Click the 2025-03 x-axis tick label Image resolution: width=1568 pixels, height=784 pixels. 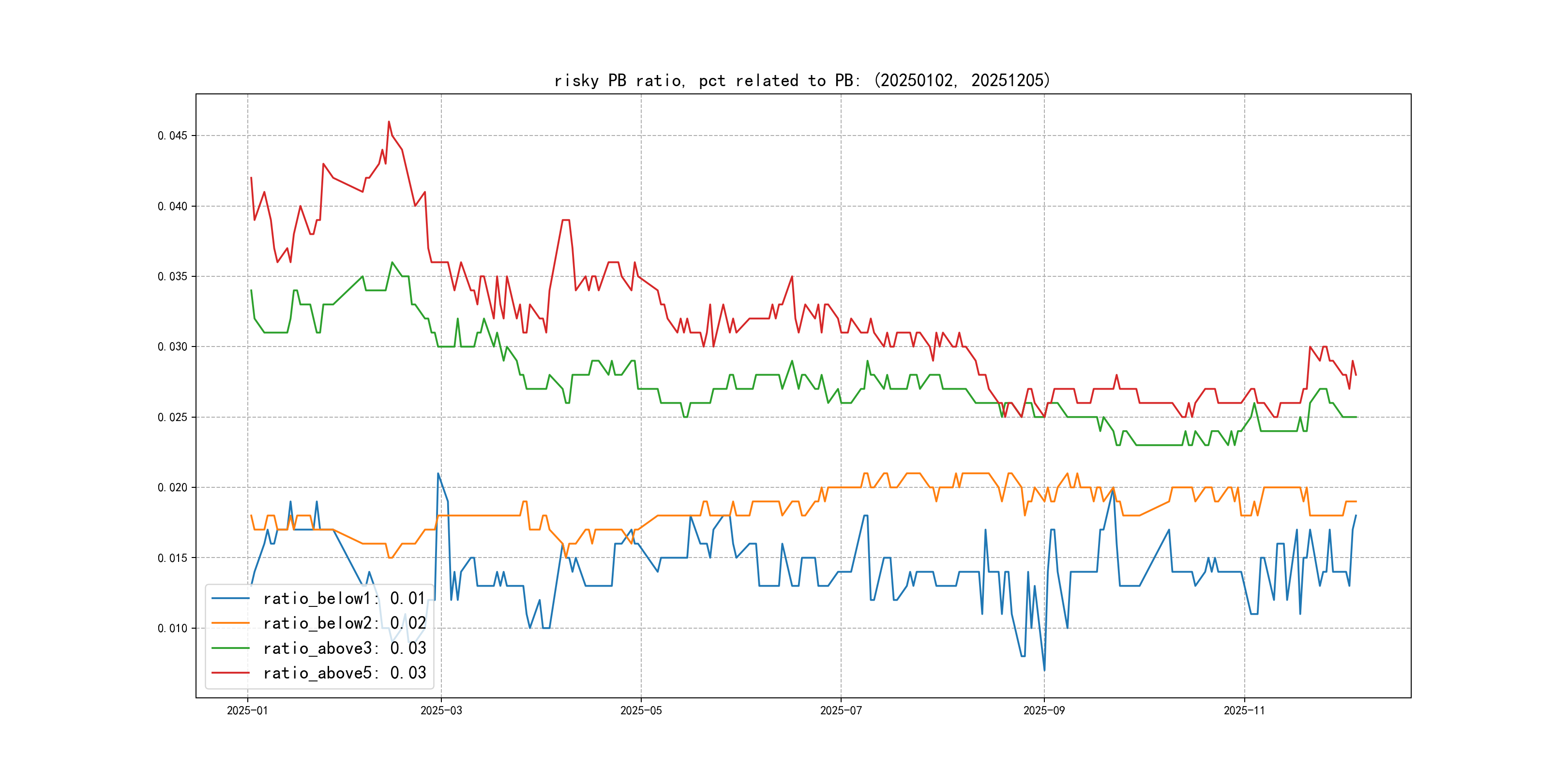(441, 710)
